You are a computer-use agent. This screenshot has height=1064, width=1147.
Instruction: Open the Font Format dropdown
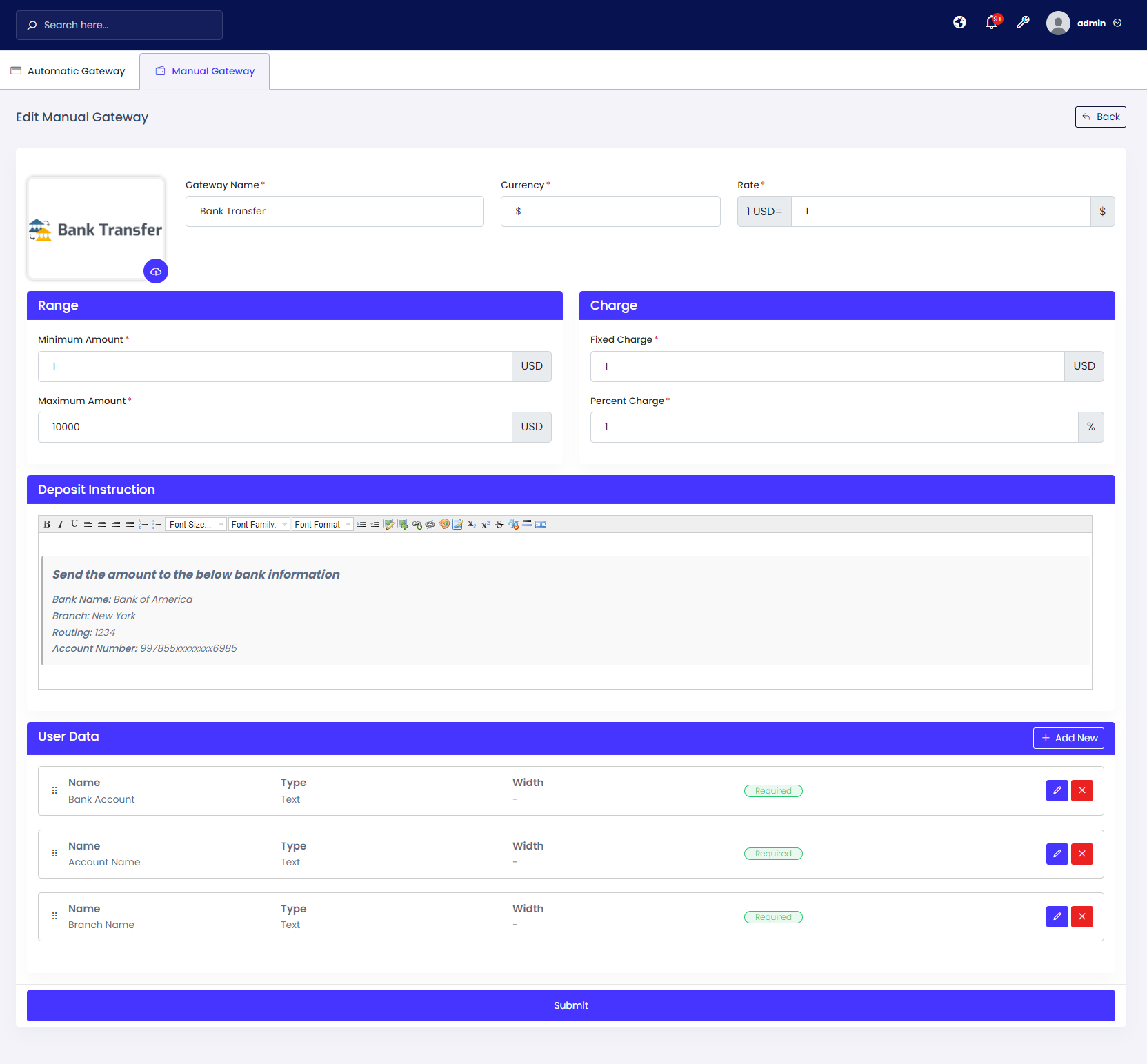[322, 524]
